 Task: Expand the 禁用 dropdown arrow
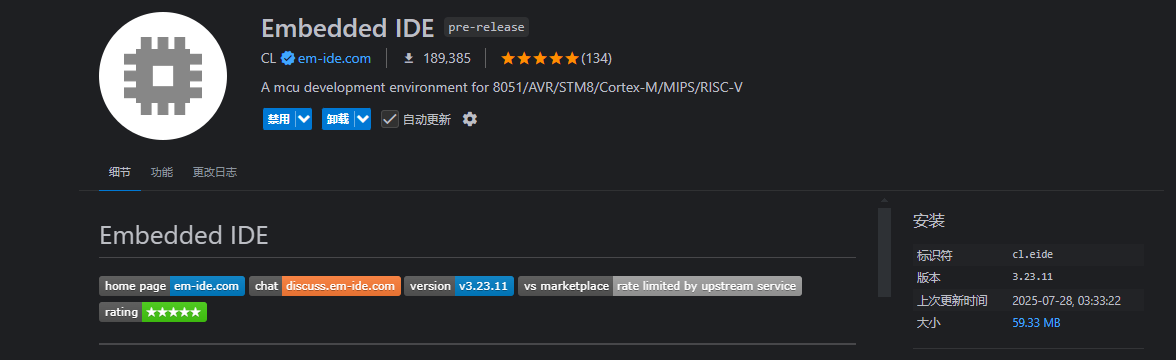pos(303,119)
